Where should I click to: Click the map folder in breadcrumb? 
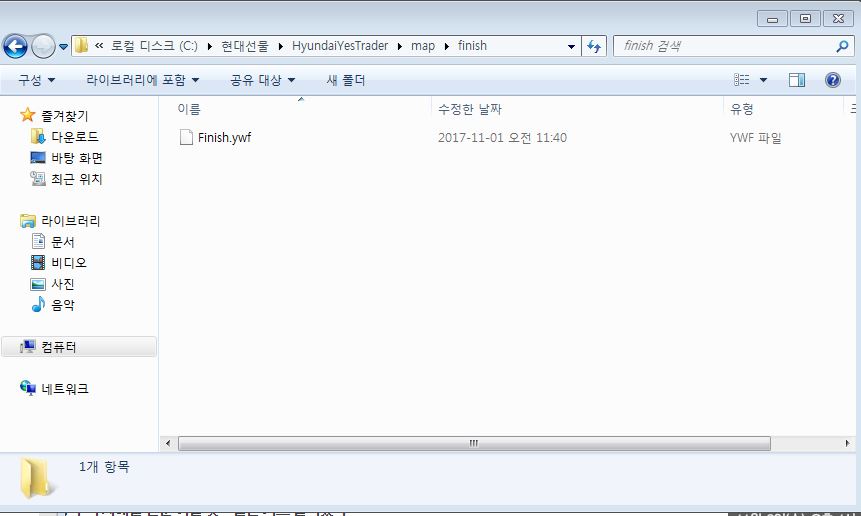(x=422, y=46)
